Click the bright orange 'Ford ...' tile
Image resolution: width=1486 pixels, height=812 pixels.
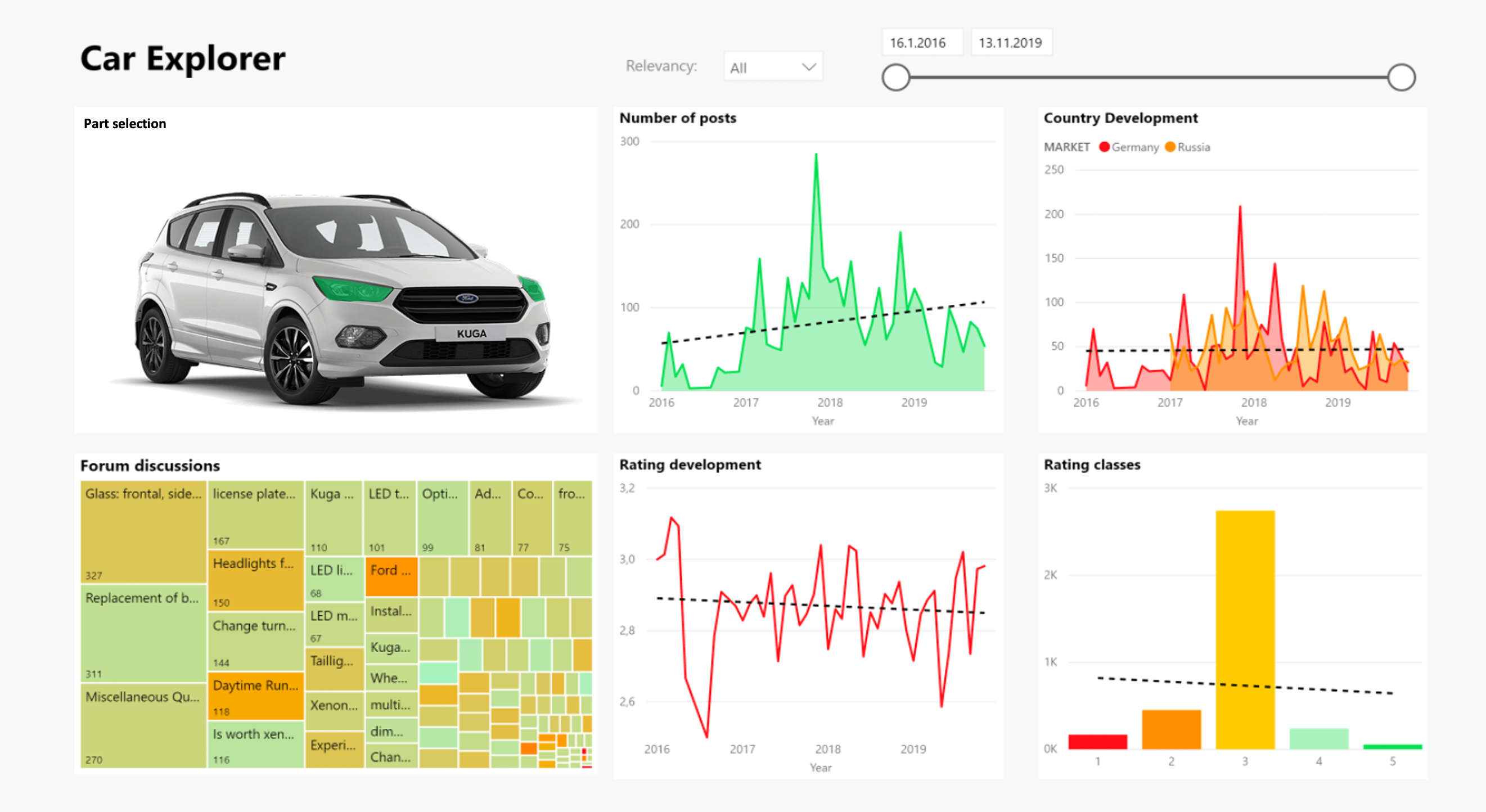click(x=391, y=576)
